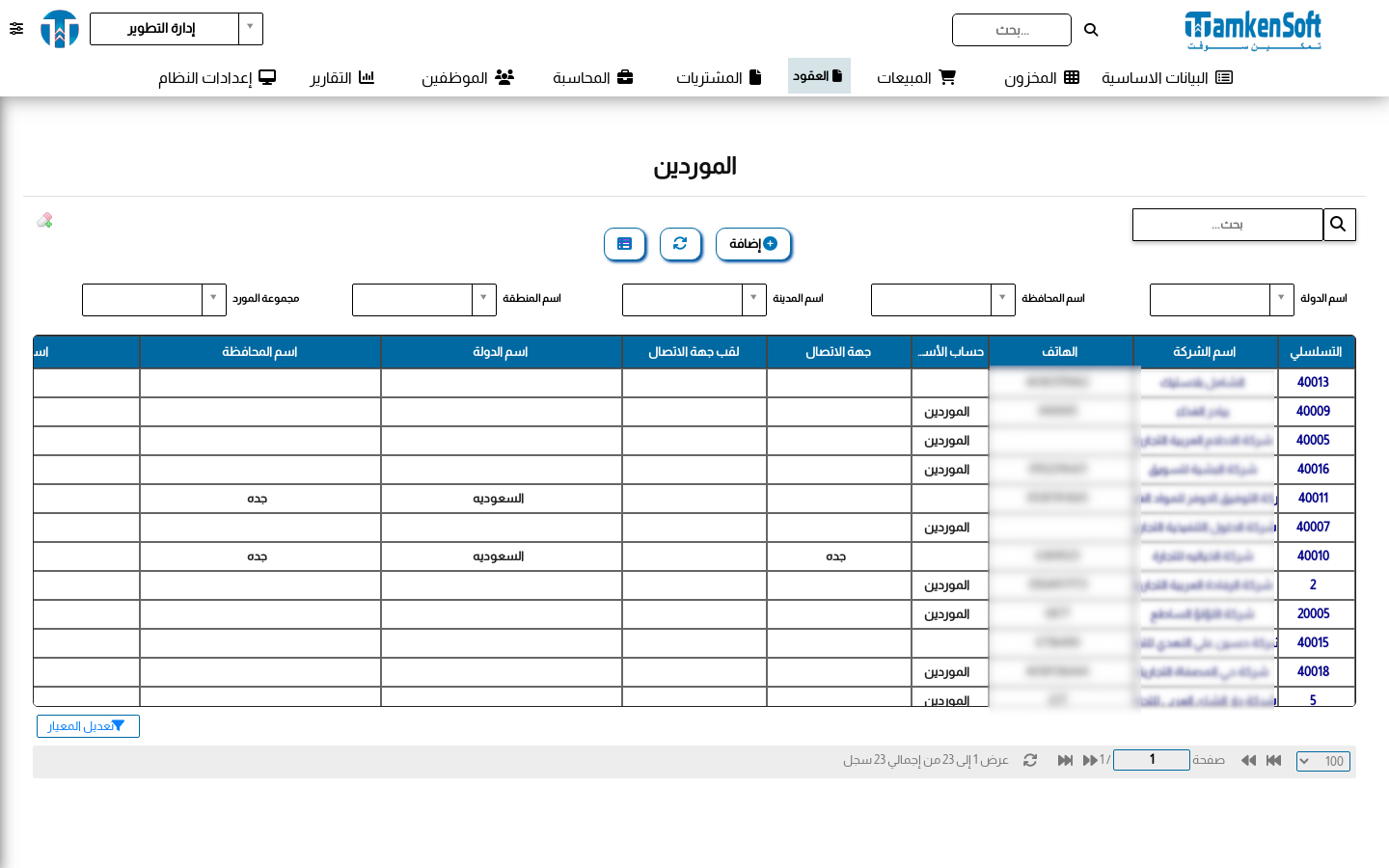Screen dimensions: 1389x868
Task: Open the المخزون menu
Action: (1042, 77)
